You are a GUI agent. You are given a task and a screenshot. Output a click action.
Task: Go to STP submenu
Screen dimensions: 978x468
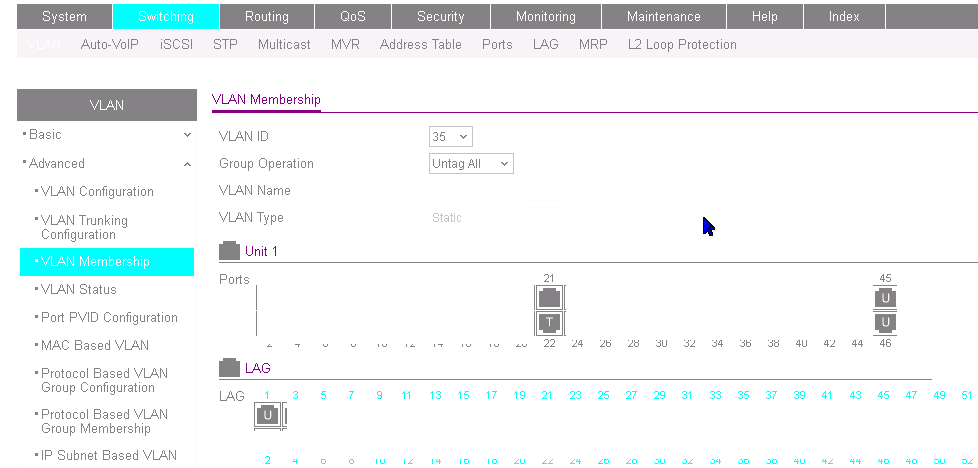225,44
